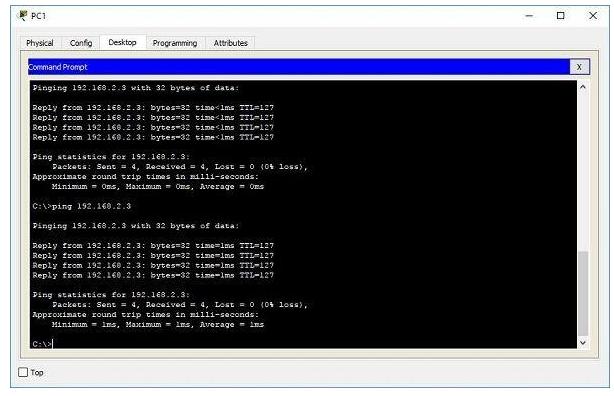Enable the Top checkbox
This screenshot has height=396, width=614.
click(x=23, y=372)
